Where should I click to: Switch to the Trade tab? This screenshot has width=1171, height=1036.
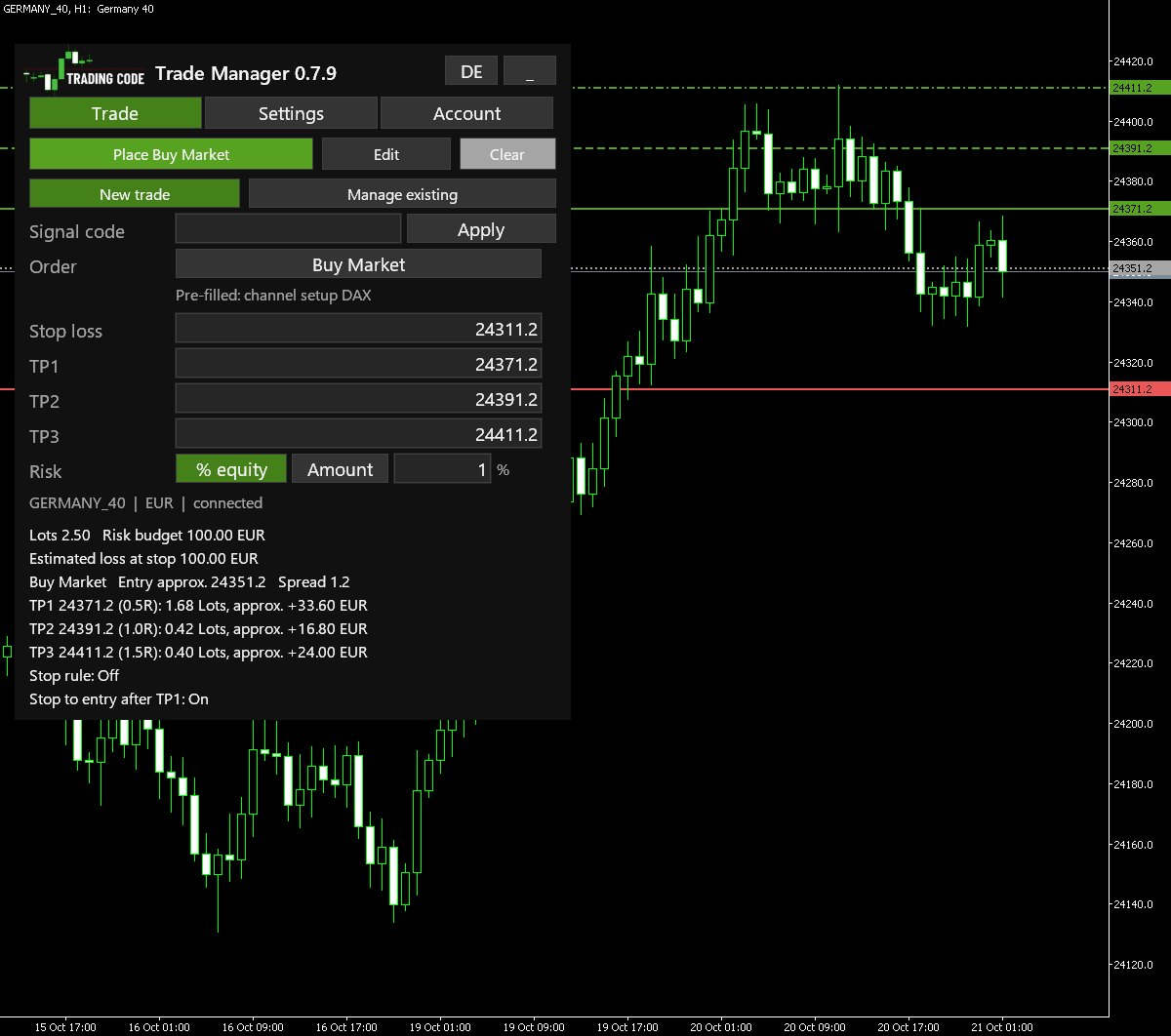pyautogui.click(x=115, y=113)
